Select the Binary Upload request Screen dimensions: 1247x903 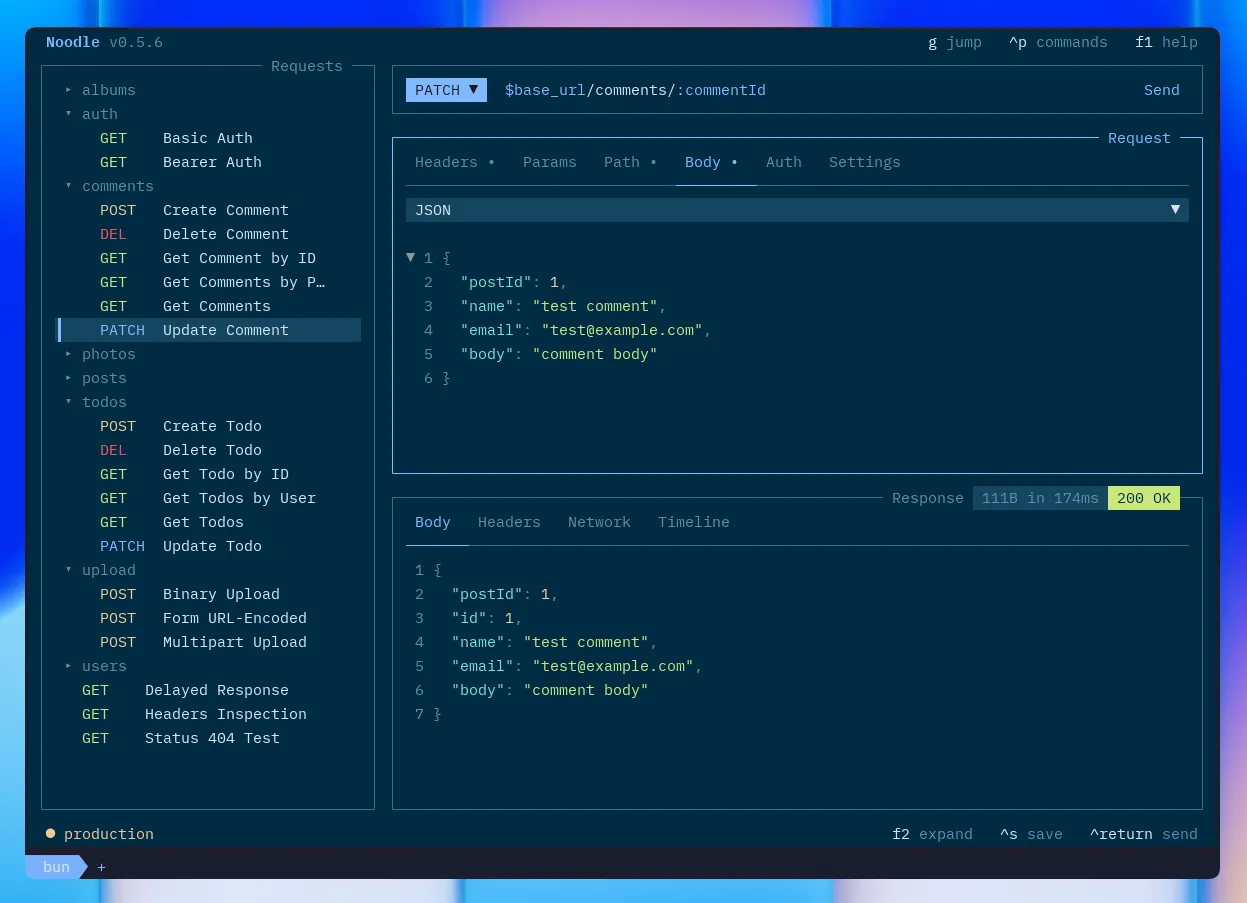pyautogui.click(x=208, y=594)
